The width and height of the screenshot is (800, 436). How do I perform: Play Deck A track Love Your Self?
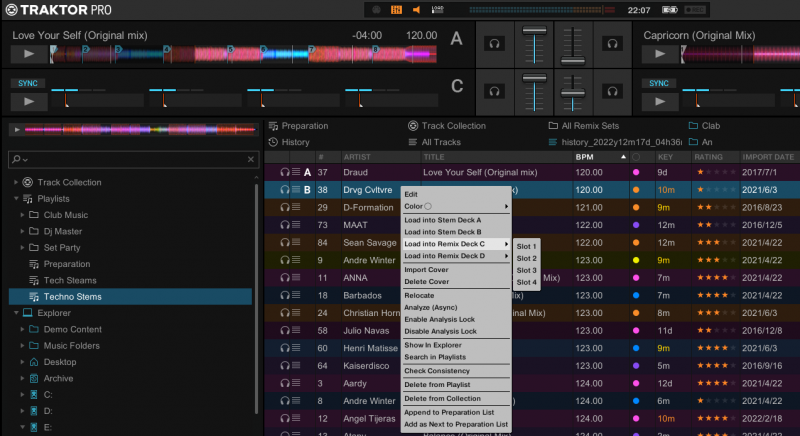29,54
